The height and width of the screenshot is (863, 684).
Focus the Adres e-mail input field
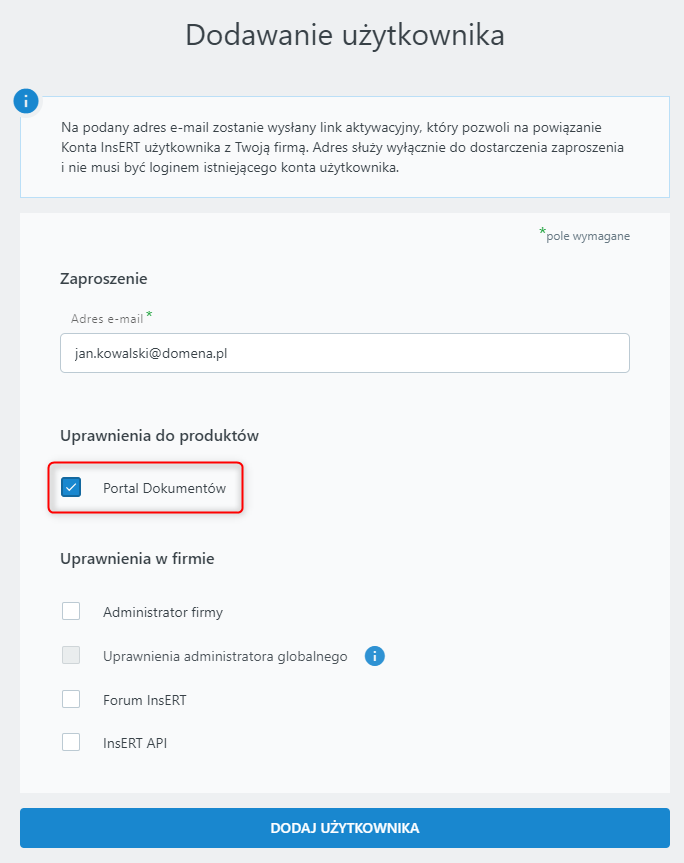click(344, 353)
